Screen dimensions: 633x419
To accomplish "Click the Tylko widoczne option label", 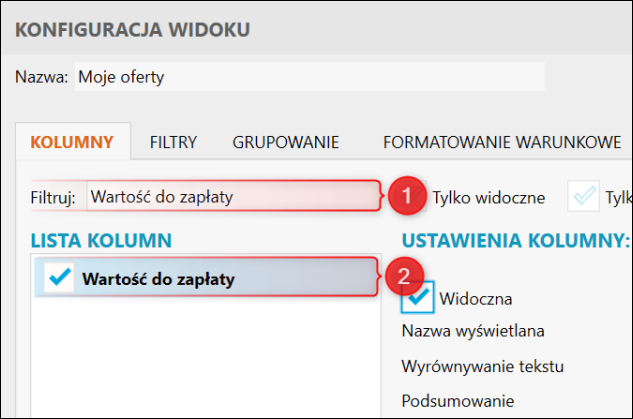I will tap(489, 197).
